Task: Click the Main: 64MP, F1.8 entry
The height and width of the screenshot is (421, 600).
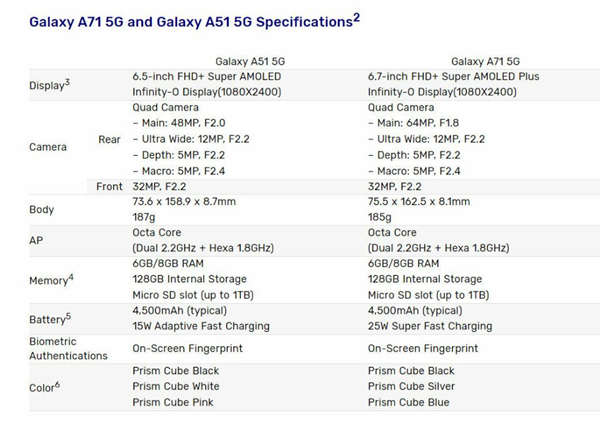Action: click(x=413, y=123)
